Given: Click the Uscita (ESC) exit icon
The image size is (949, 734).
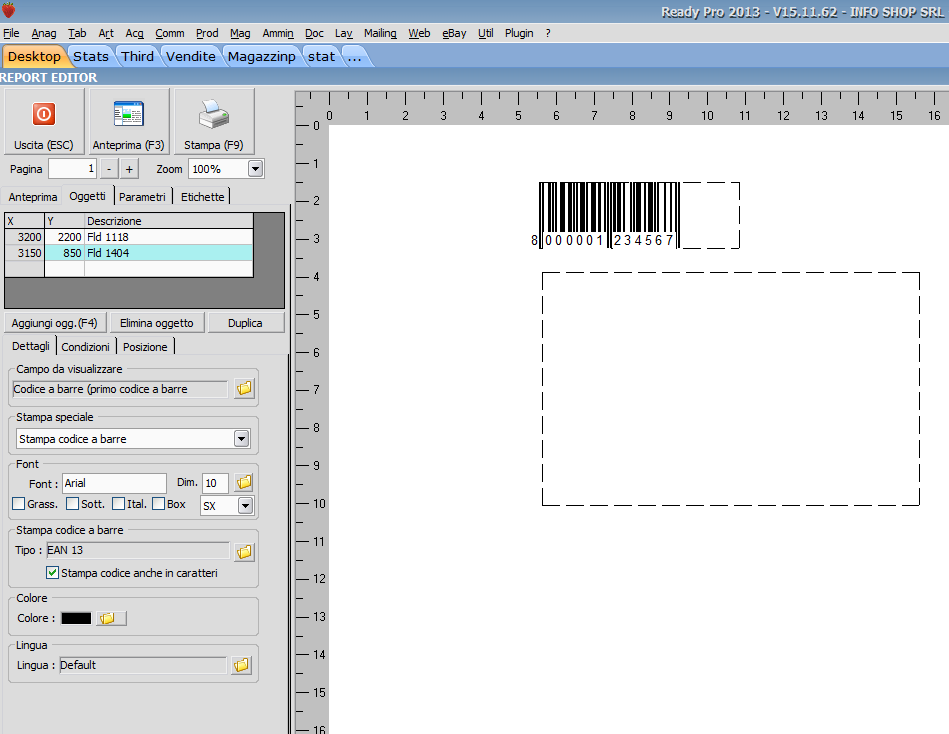Looking at the screenshot, I should (43, 115).
